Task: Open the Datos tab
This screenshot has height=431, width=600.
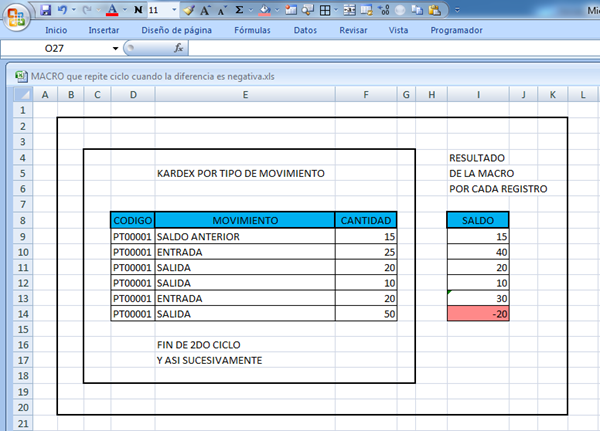Action: pos(305,30)
